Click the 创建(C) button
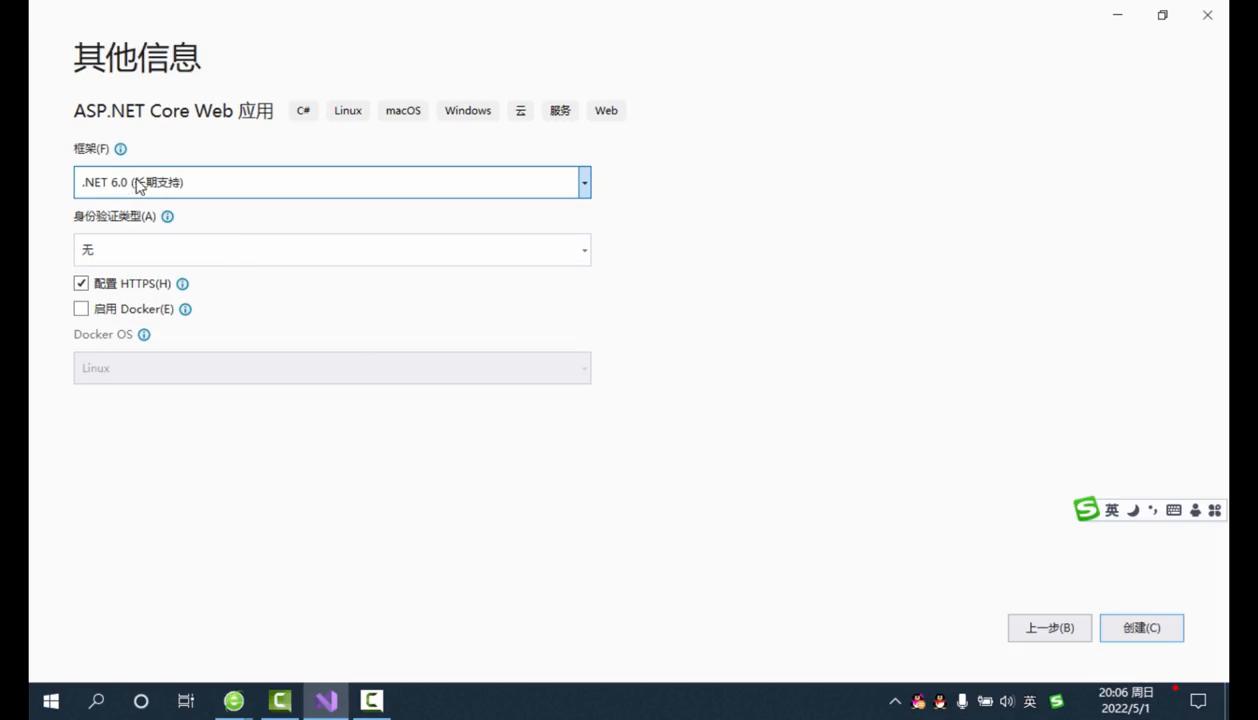Screen dimensions: 1258x720 (1141, 627)
